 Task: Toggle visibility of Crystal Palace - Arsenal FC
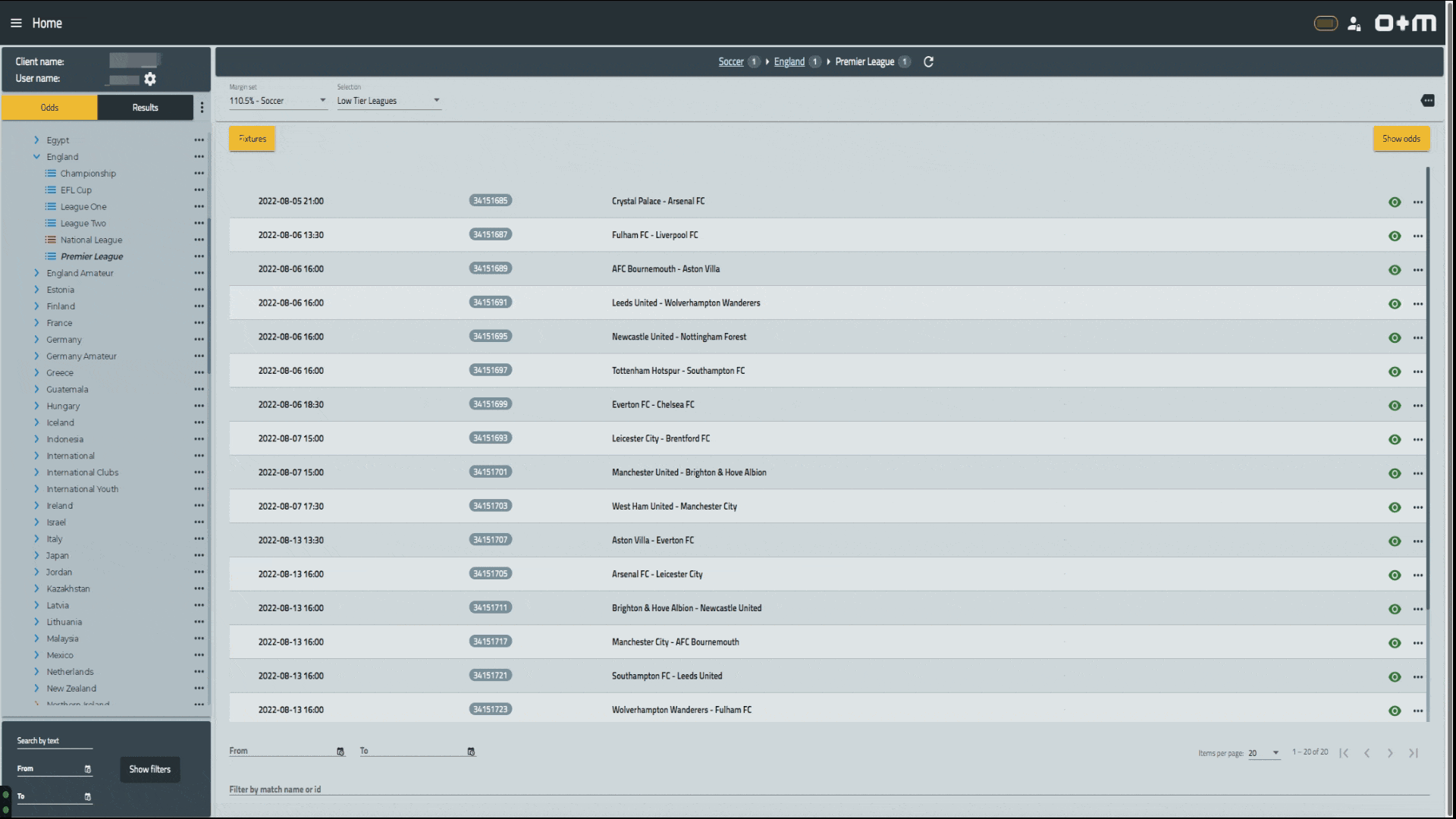pyautogui.click(x=1394, y=202)
